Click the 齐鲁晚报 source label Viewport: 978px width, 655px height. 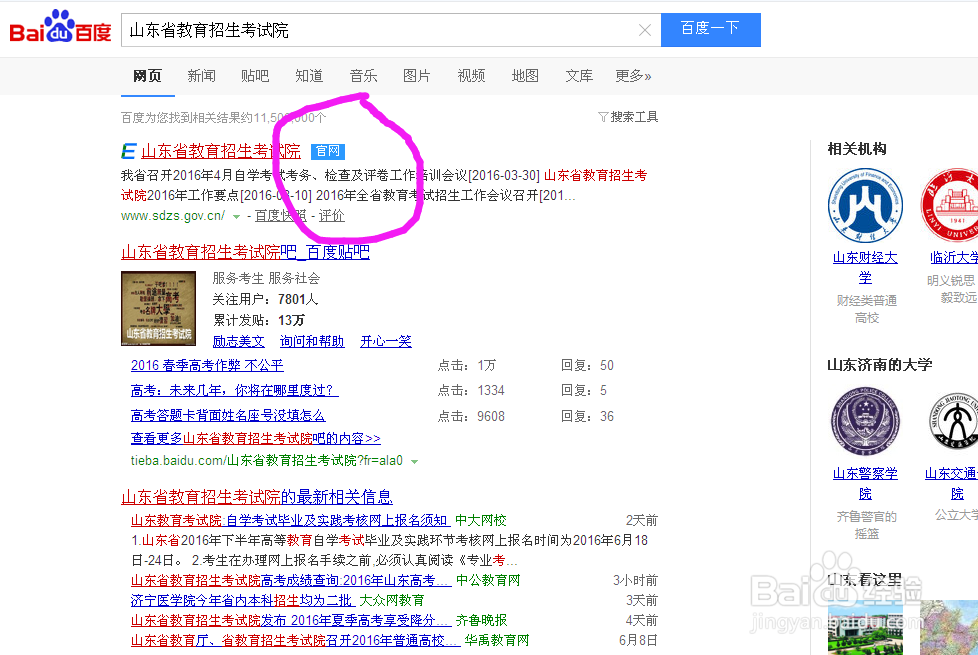[482, 621]
